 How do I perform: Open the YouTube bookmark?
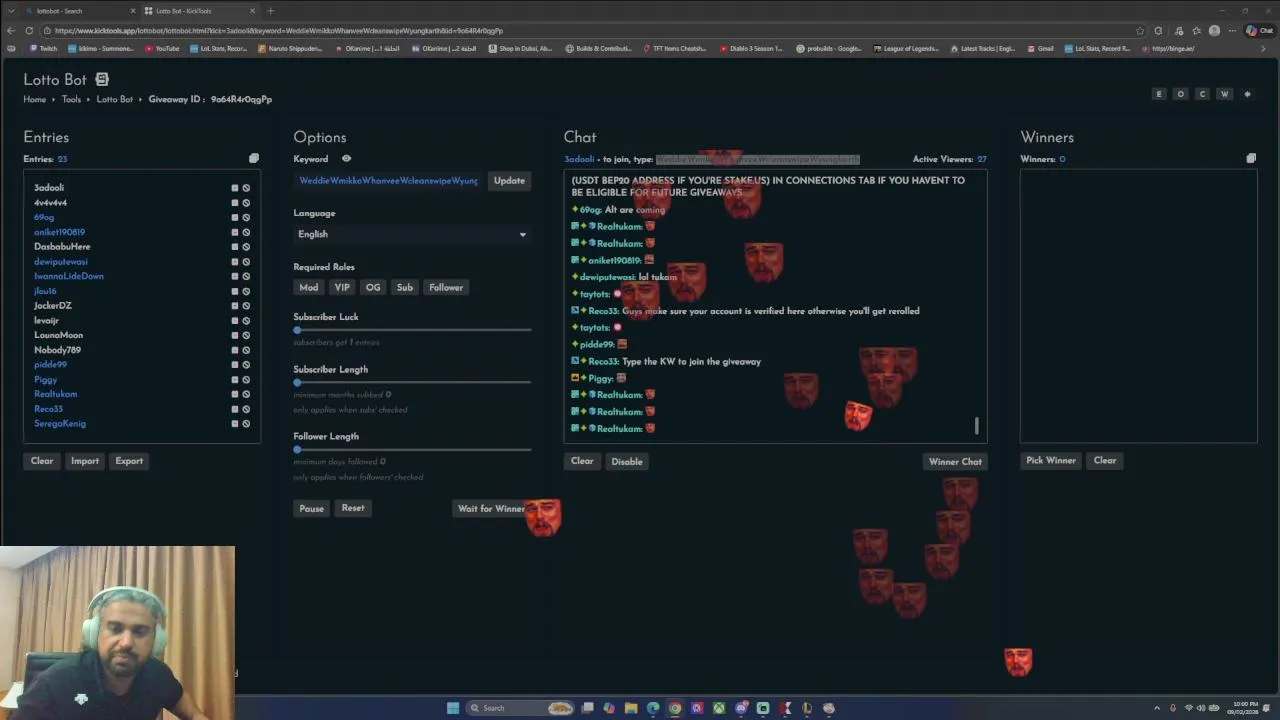click(162, 48)
